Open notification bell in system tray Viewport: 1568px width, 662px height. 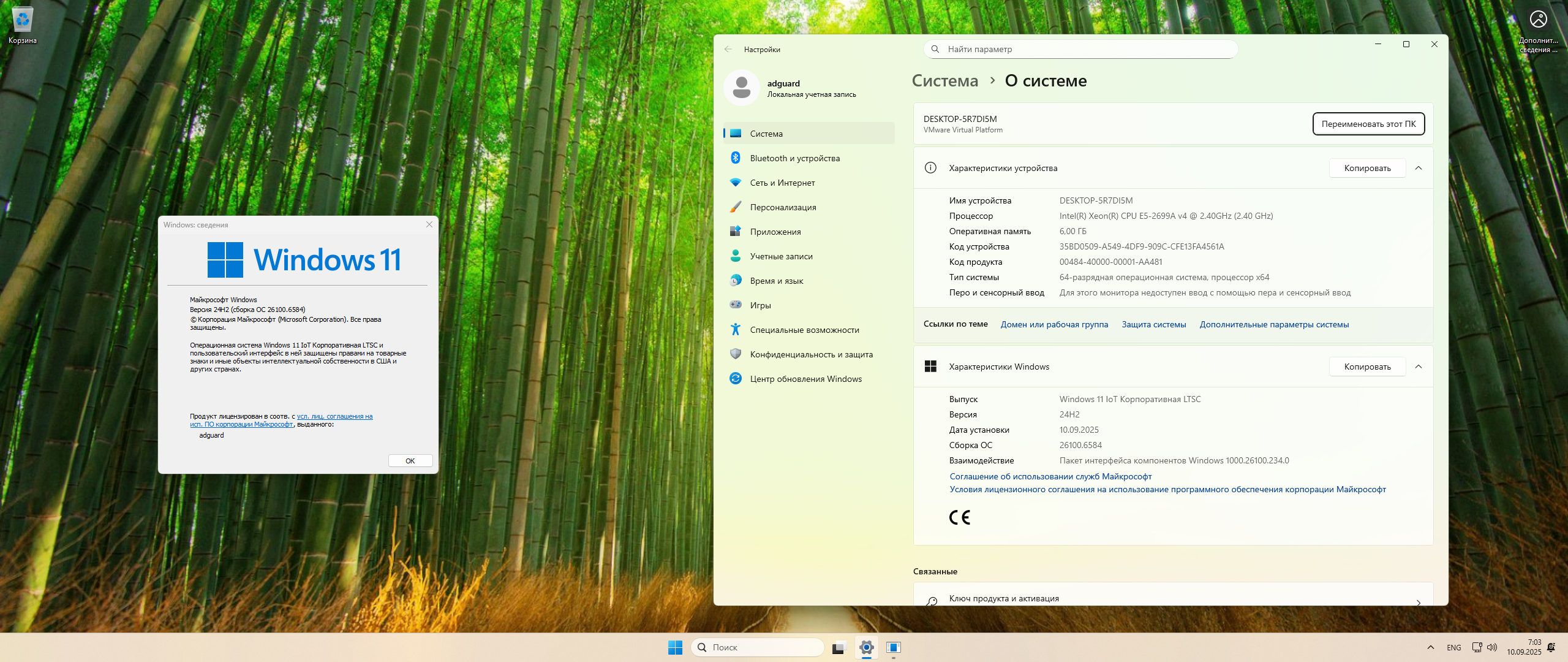point(1551,647)
